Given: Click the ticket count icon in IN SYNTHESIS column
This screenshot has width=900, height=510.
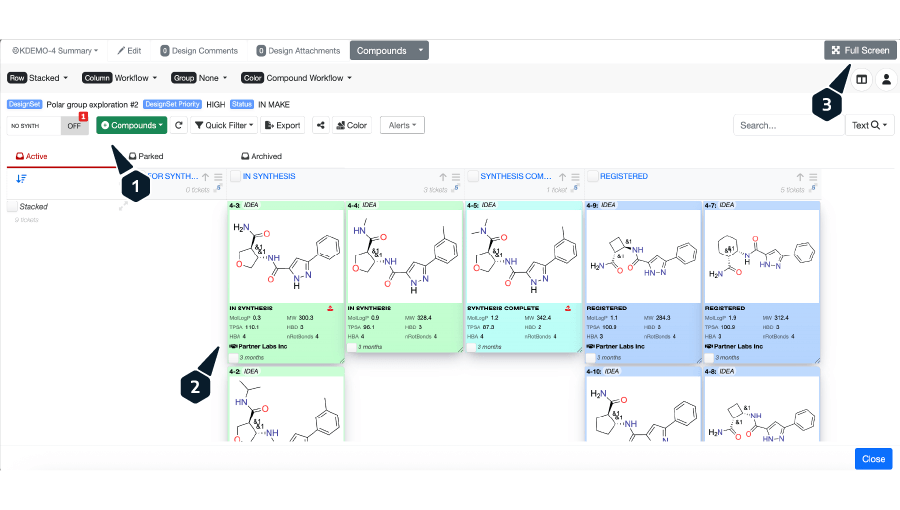Looking at the screenshot, I should (456, 188).
